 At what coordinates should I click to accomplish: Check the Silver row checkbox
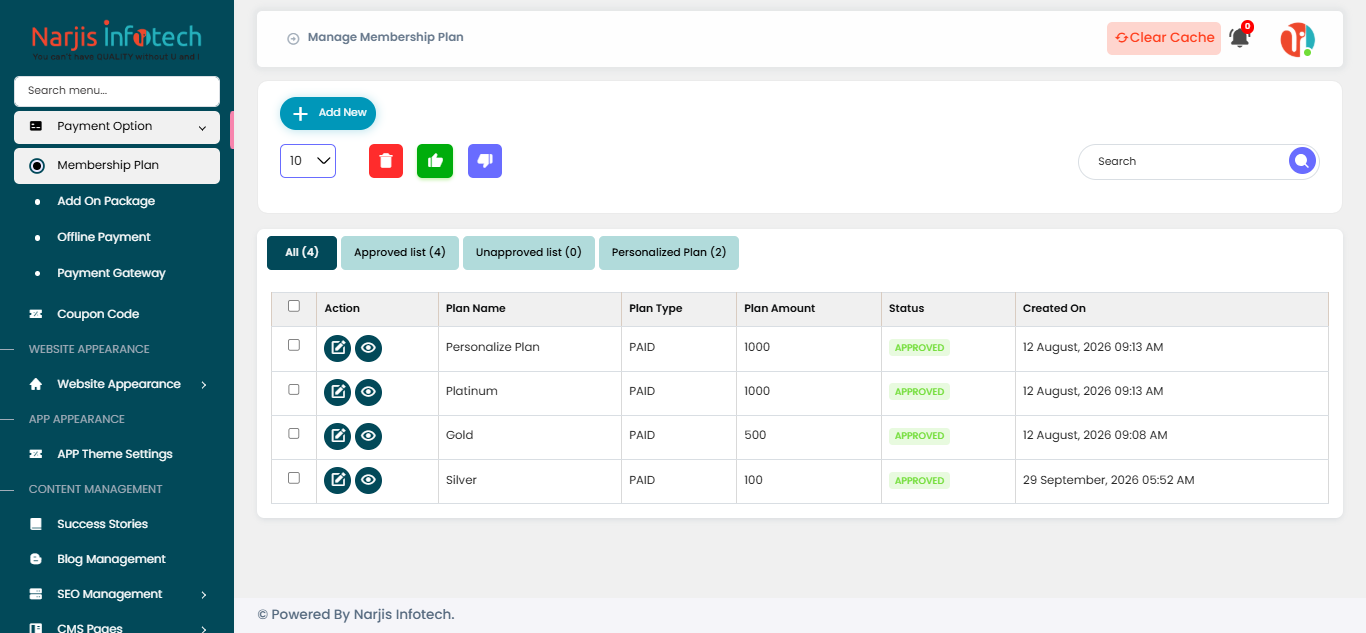[294, 478]
